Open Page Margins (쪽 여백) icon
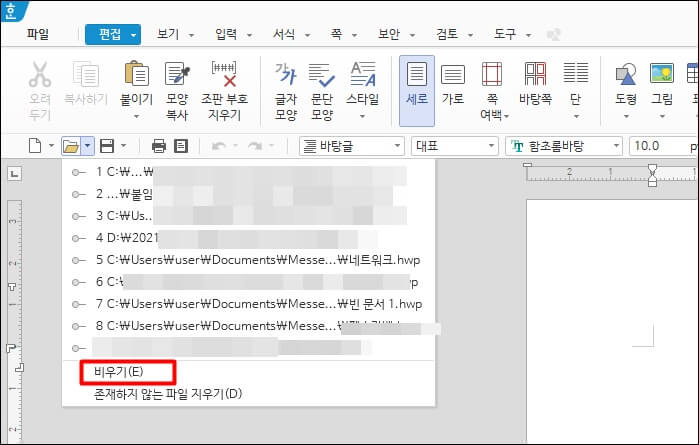Image resolution: width=699 pixels, height=445 pixels. tap(492, 74)
